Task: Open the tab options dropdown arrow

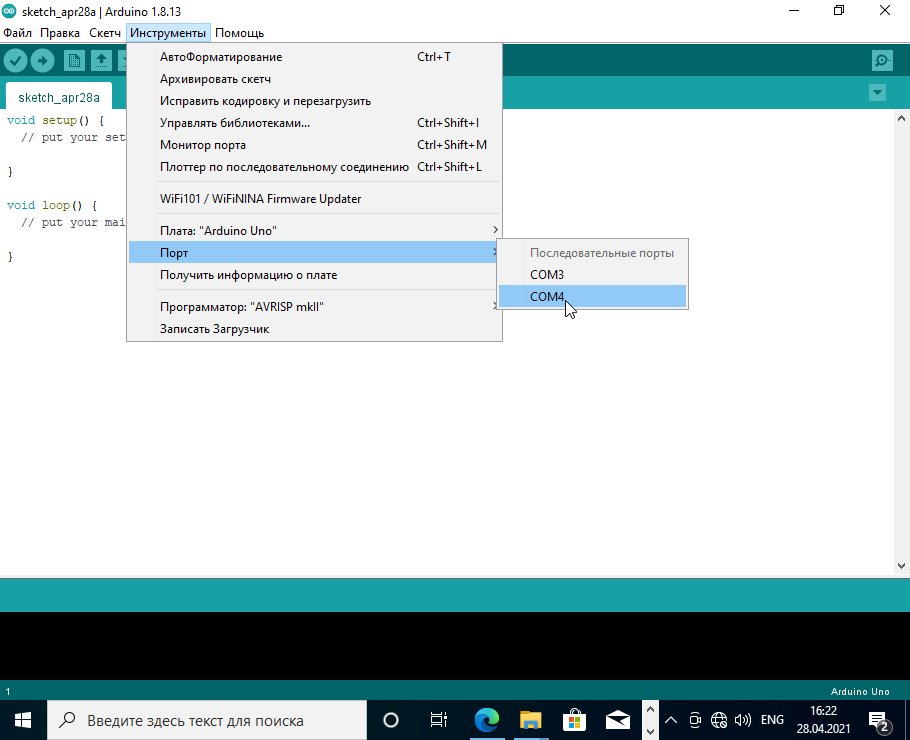Action: coord(877,92)
